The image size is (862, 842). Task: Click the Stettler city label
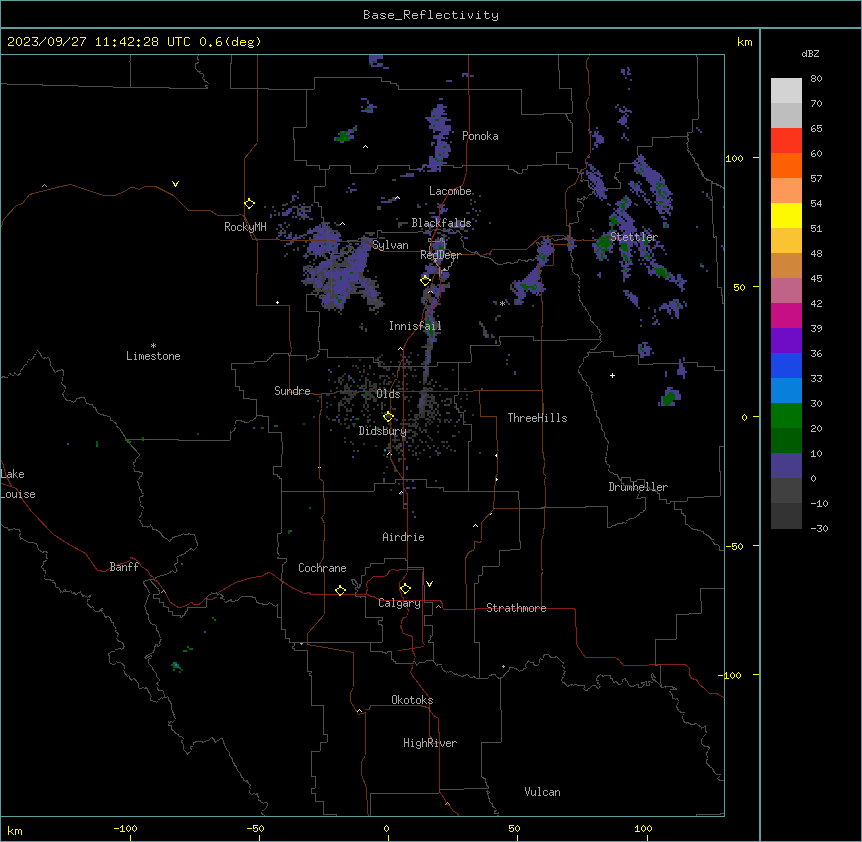click(x=634, y=237)
